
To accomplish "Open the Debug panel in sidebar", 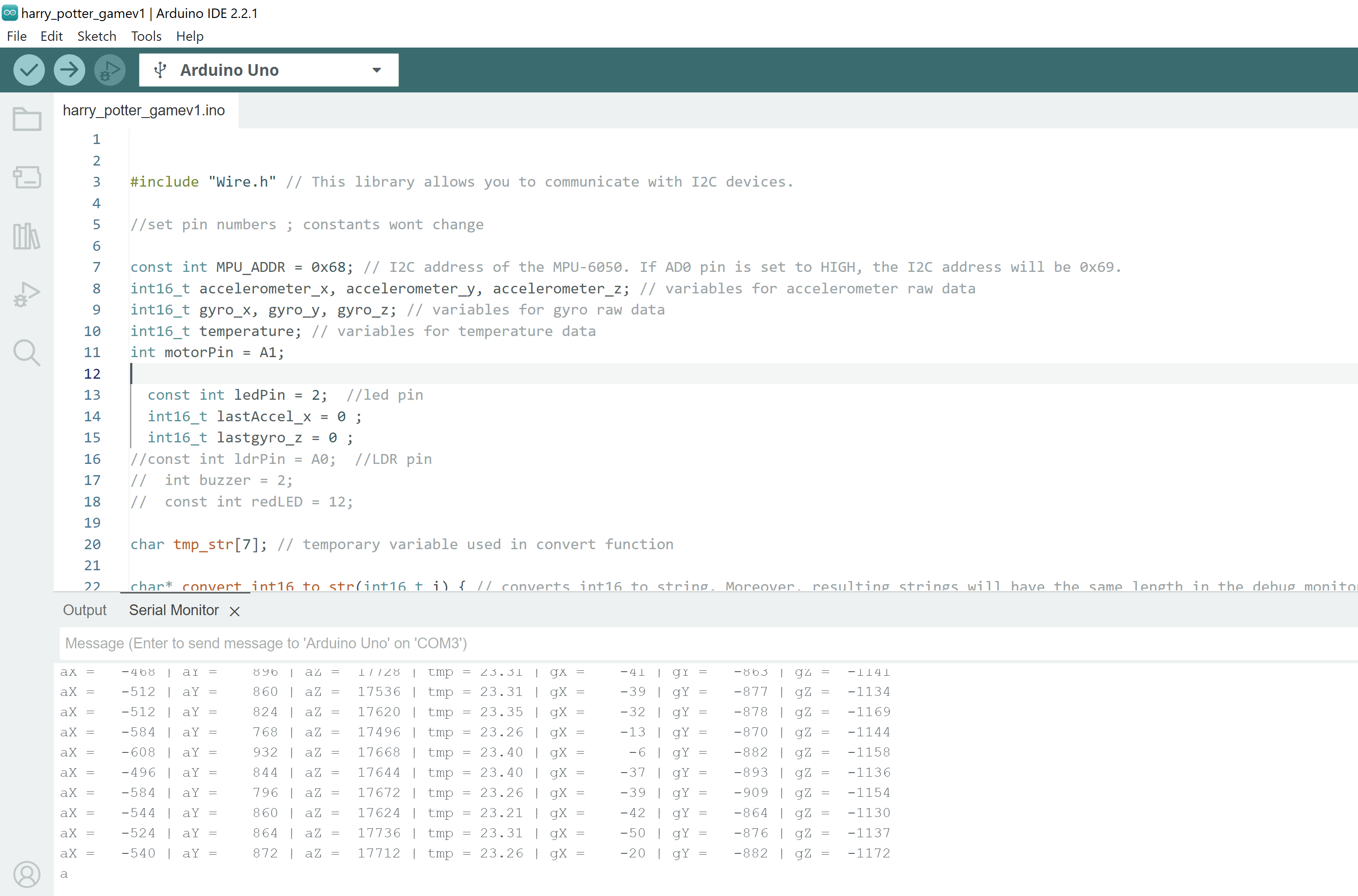I will click(27, 294).
